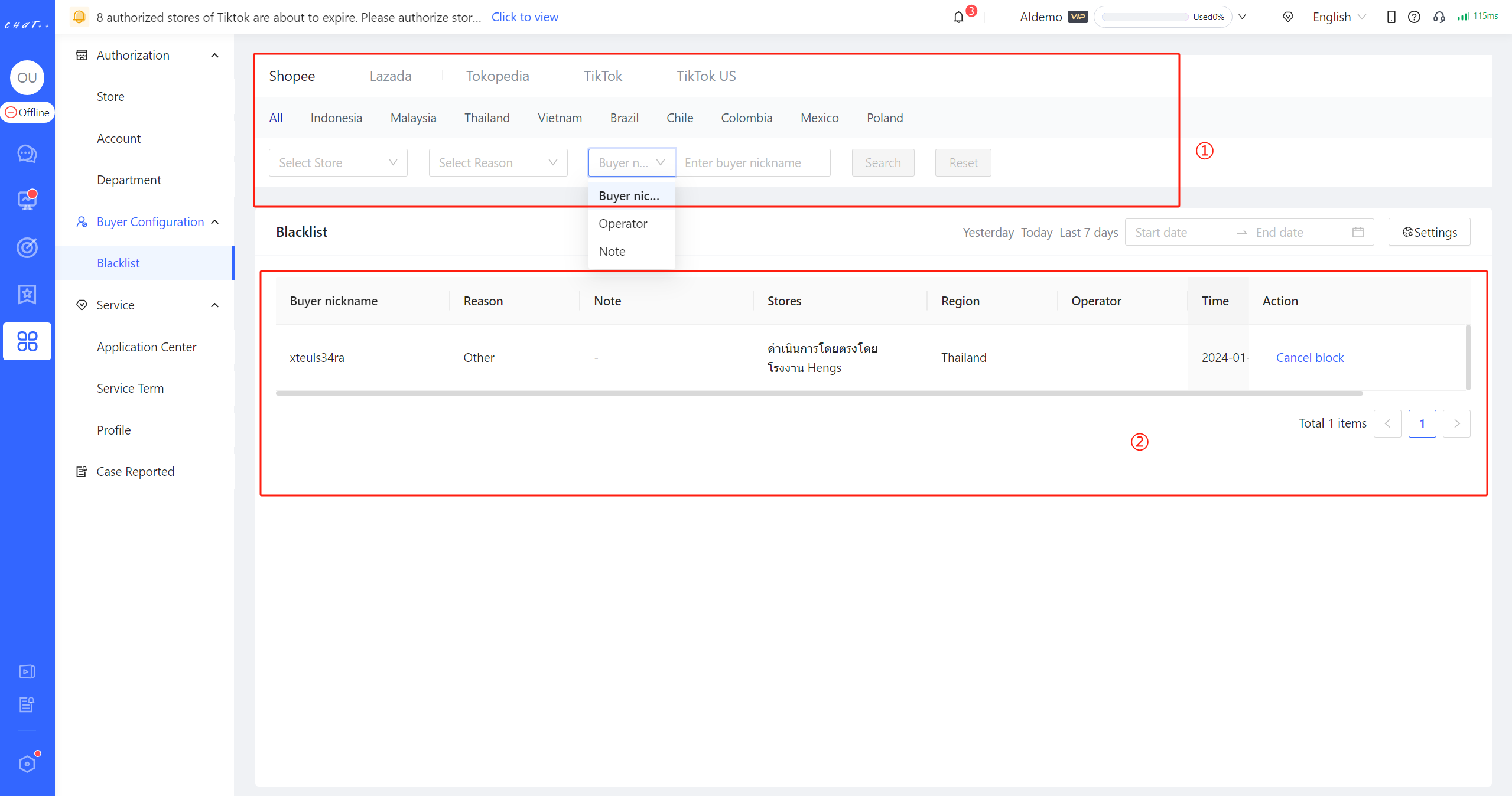This screenshot has width=1512, height=796.
Task: Filter by Brazil region
Action: click(625, 118)
